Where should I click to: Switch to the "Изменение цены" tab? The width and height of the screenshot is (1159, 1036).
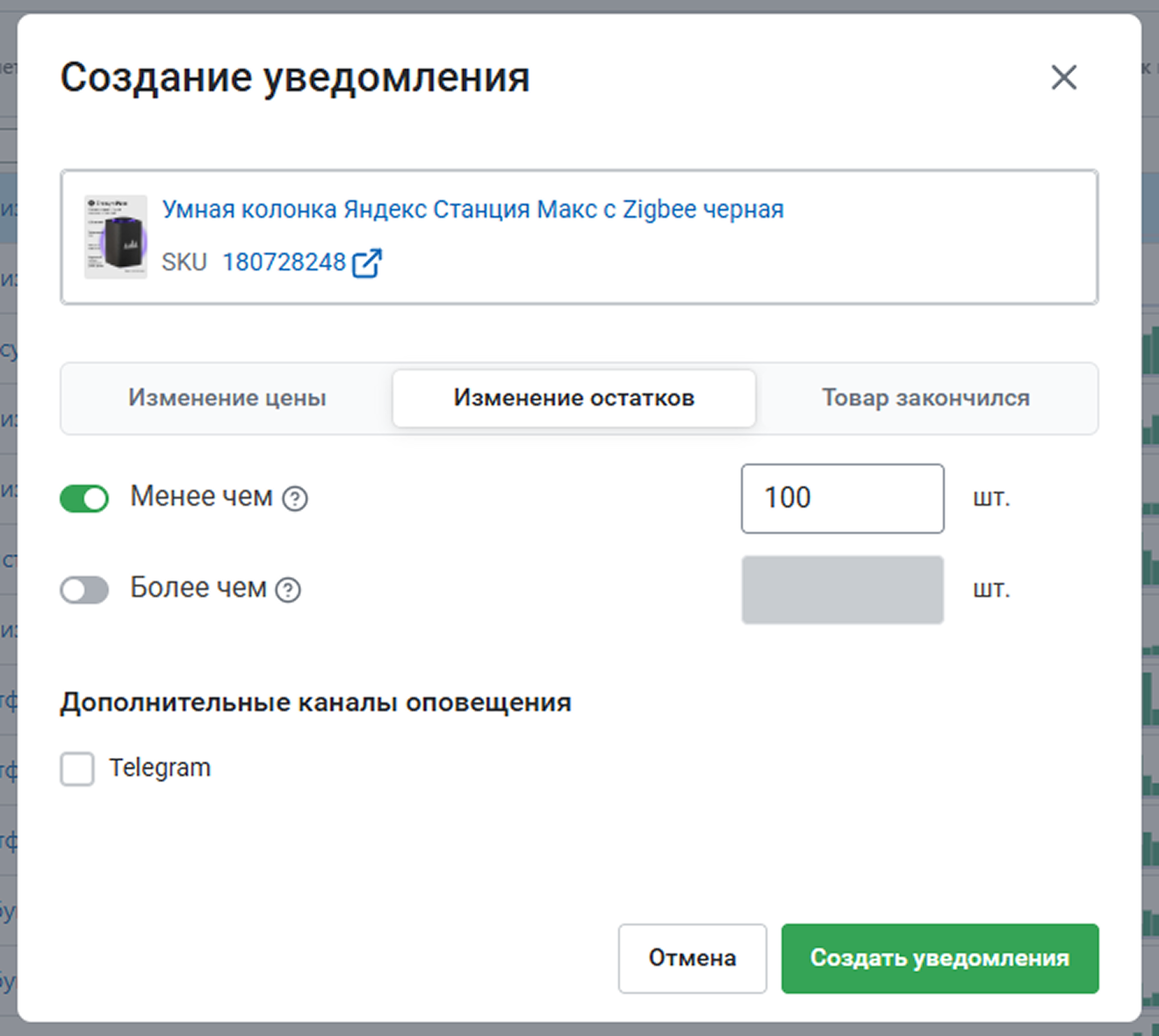click(227, 399)
